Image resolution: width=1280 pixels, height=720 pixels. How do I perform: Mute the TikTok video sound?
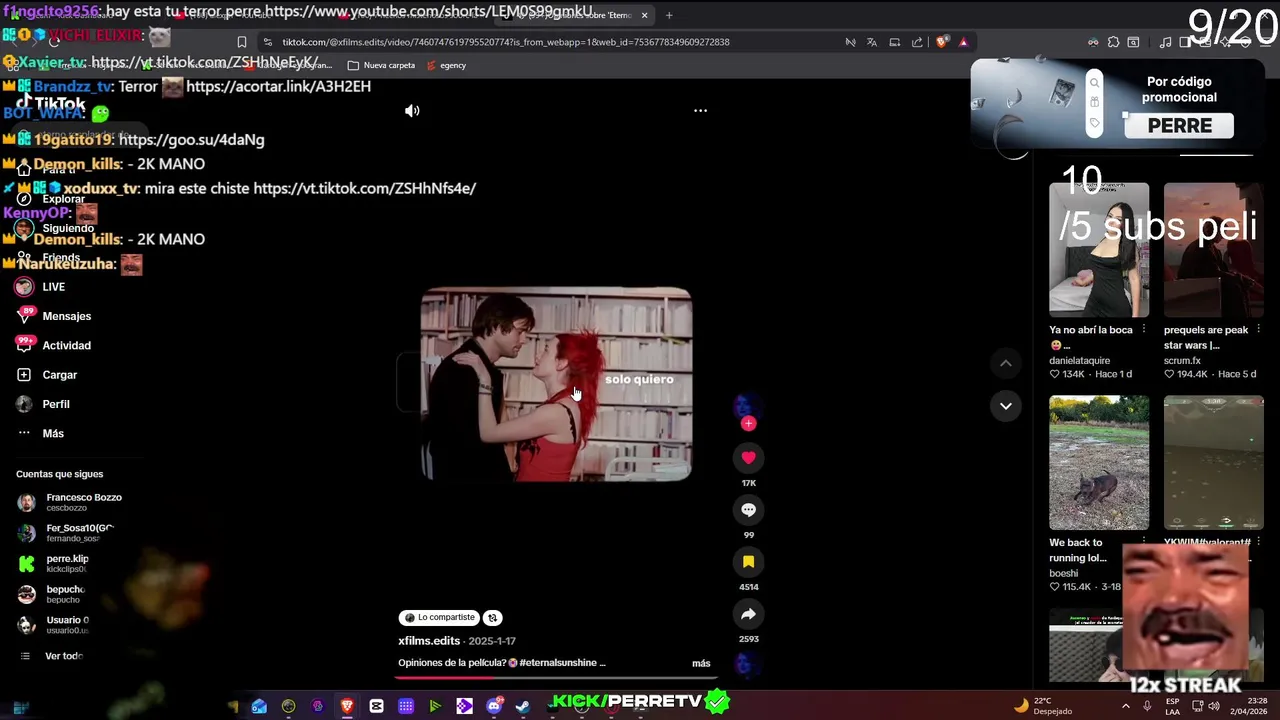[412, 111]
